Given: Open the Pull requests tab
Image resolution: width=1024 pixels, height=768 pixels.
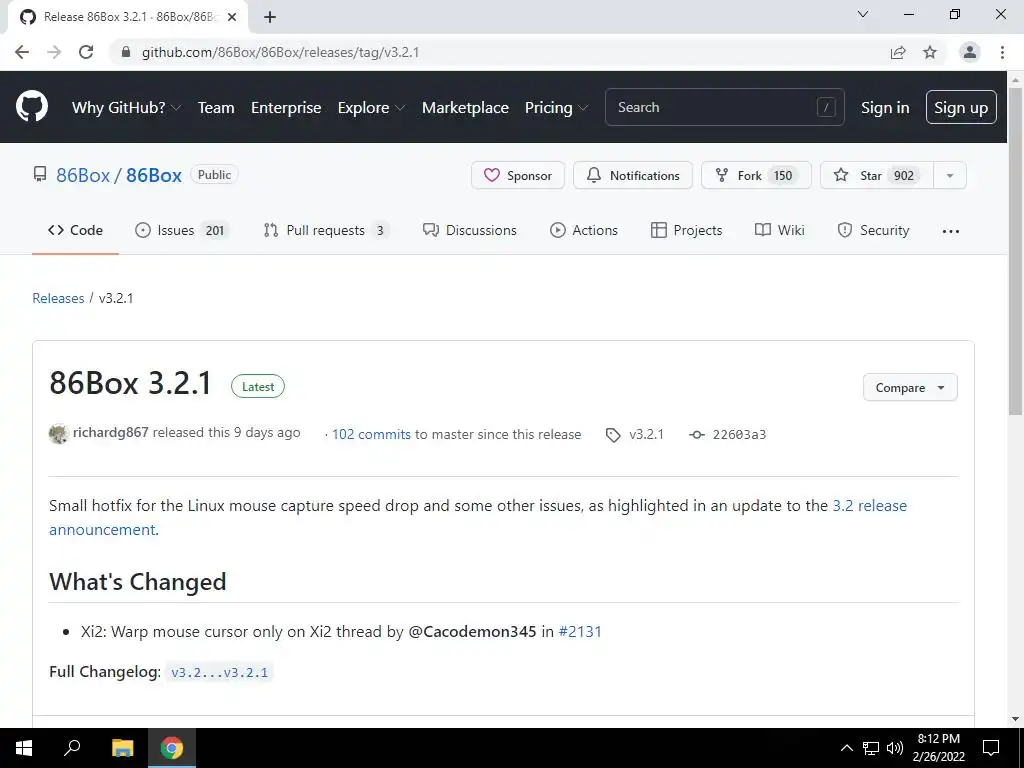Looking at the screenshot, I should pos(326,230).
